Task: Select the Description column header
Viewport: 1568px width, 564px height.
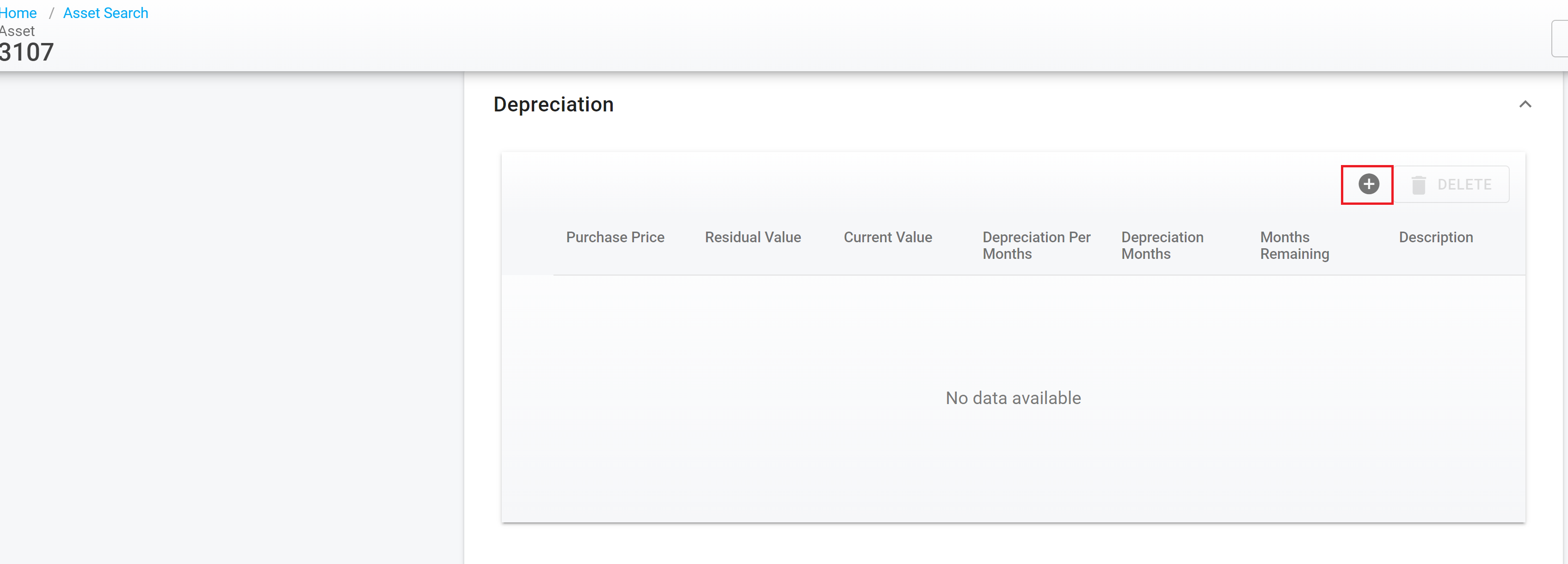Action: coord(1436,237)
